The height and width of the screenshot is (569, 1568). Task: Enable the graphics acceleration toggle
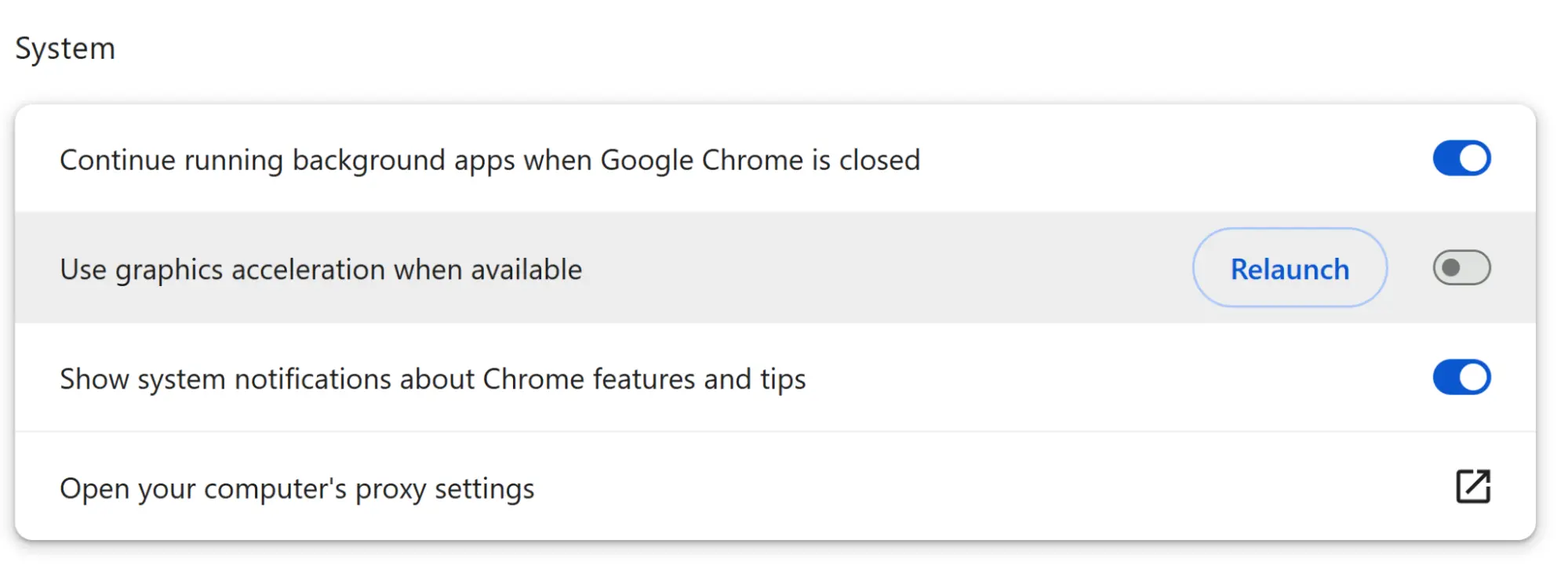tap(1461, 268)
